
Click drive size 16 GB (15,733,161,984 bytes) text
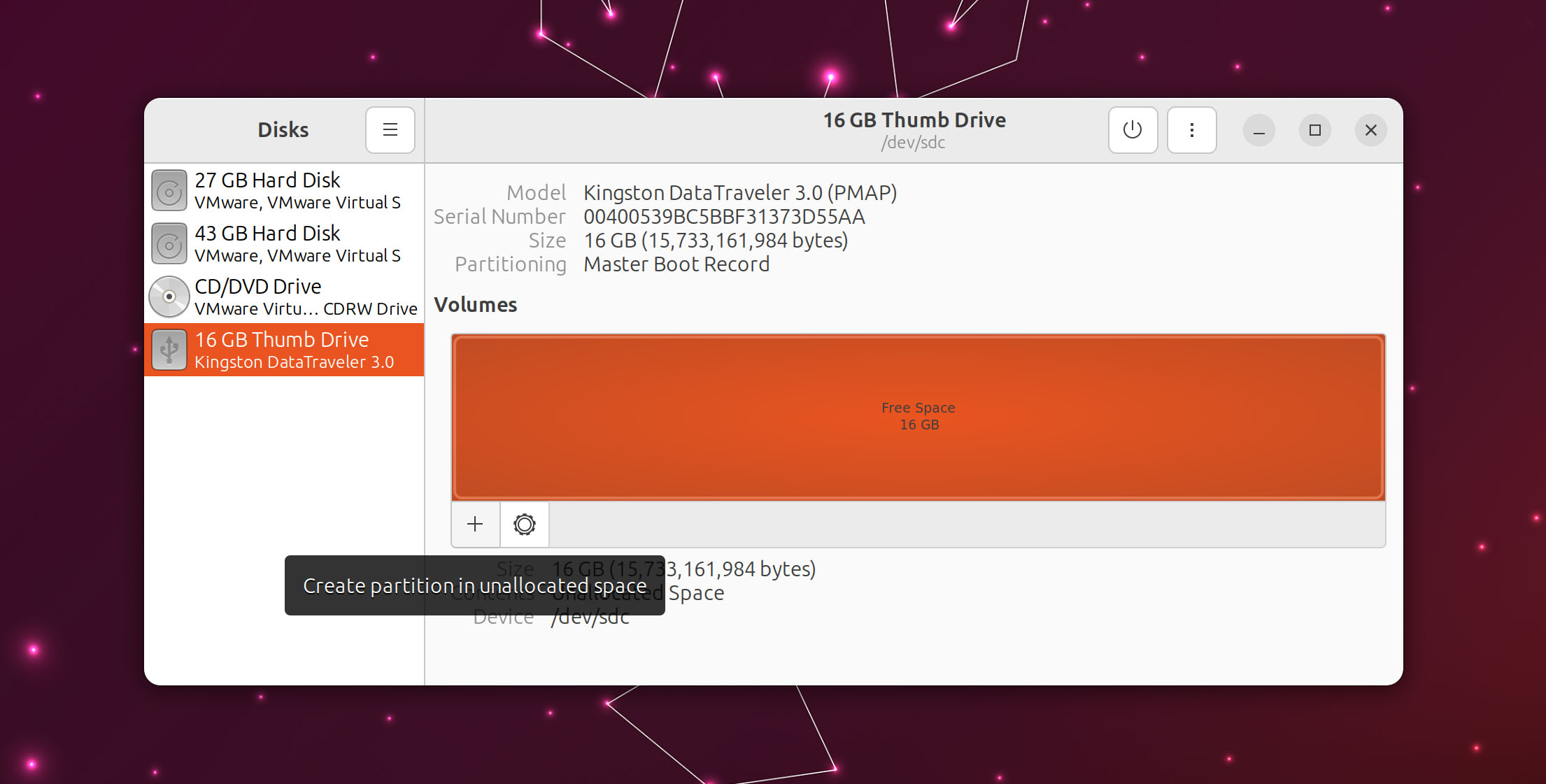(x=716, y=241)
